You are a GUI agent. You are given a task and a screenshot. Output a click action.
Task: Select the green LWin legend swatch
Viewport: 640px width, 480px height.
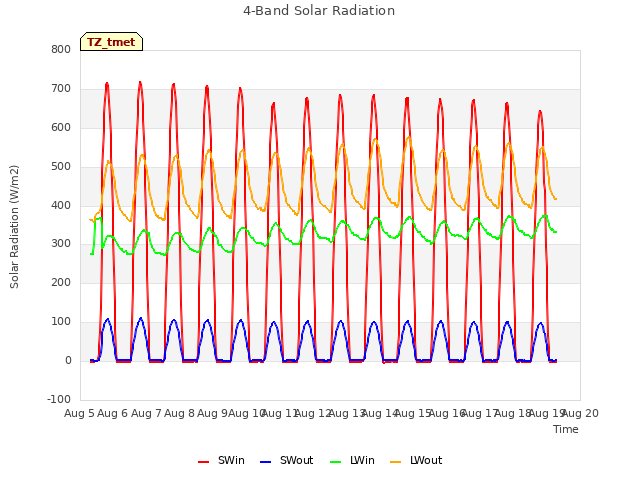(335, 462)
